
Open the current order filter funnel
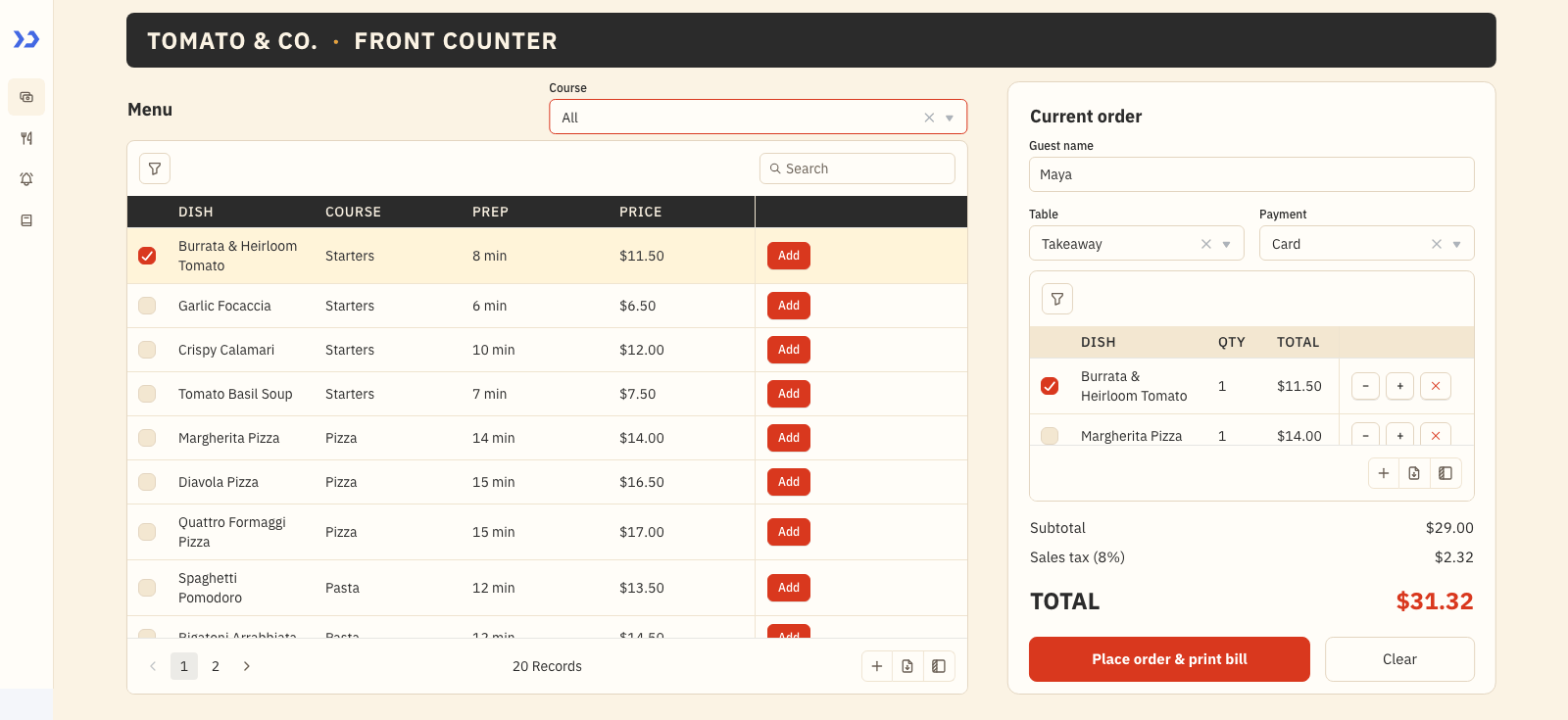click(x=1057, y=299)
